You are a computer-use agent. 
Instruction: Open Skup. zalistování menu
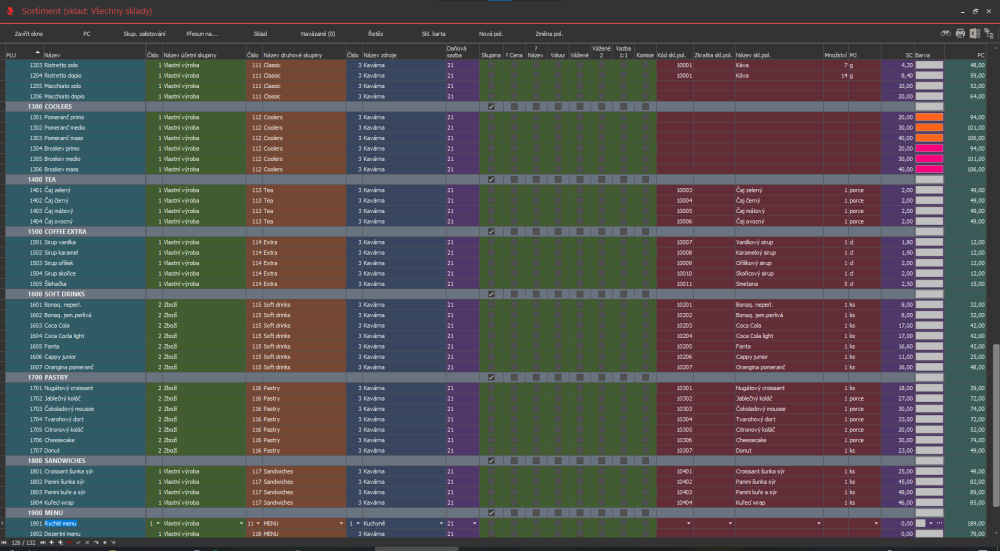click(144, 34)
